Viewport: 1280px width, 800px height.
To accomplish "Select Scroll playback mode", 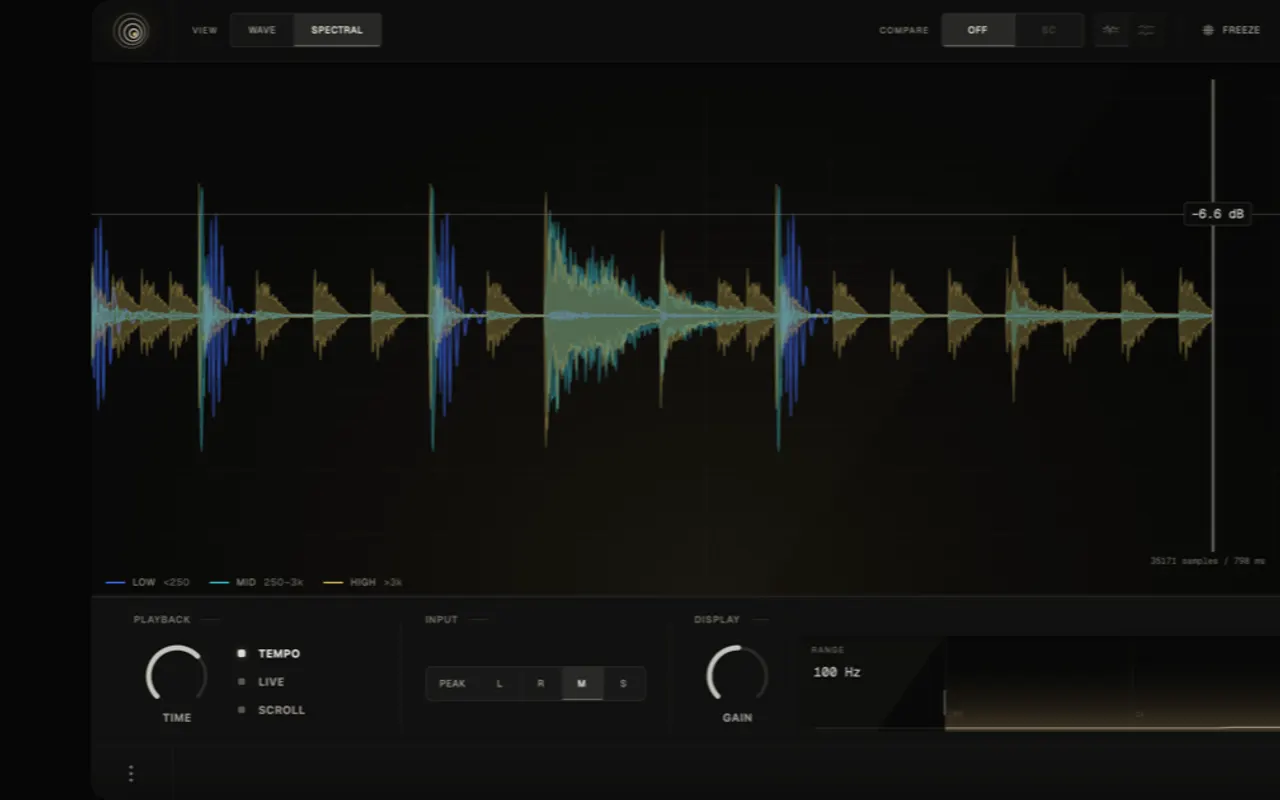I will tap(271, 710).
